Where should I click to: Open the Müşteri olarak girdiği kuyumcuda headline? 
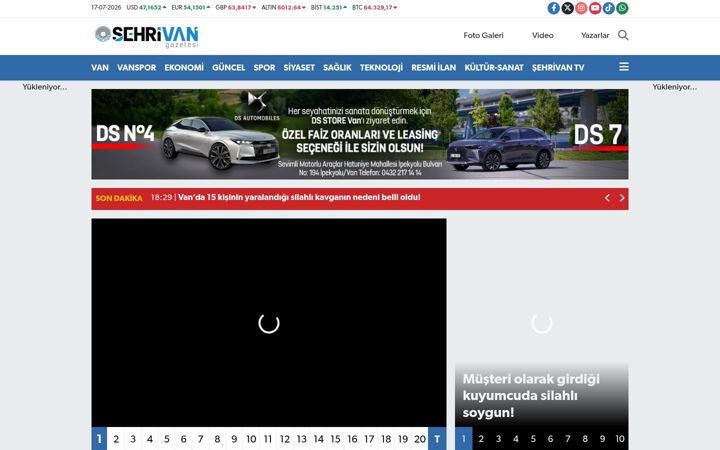(531, 395)
